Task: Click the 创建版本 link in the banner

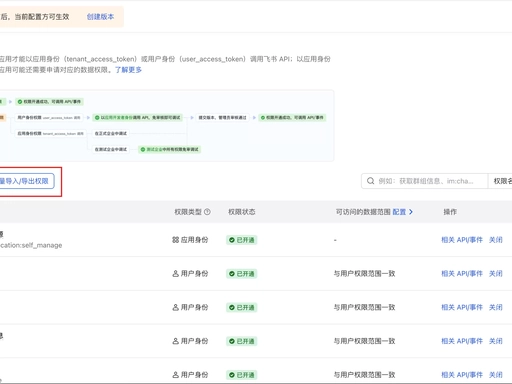Action: tap(100, 17)
